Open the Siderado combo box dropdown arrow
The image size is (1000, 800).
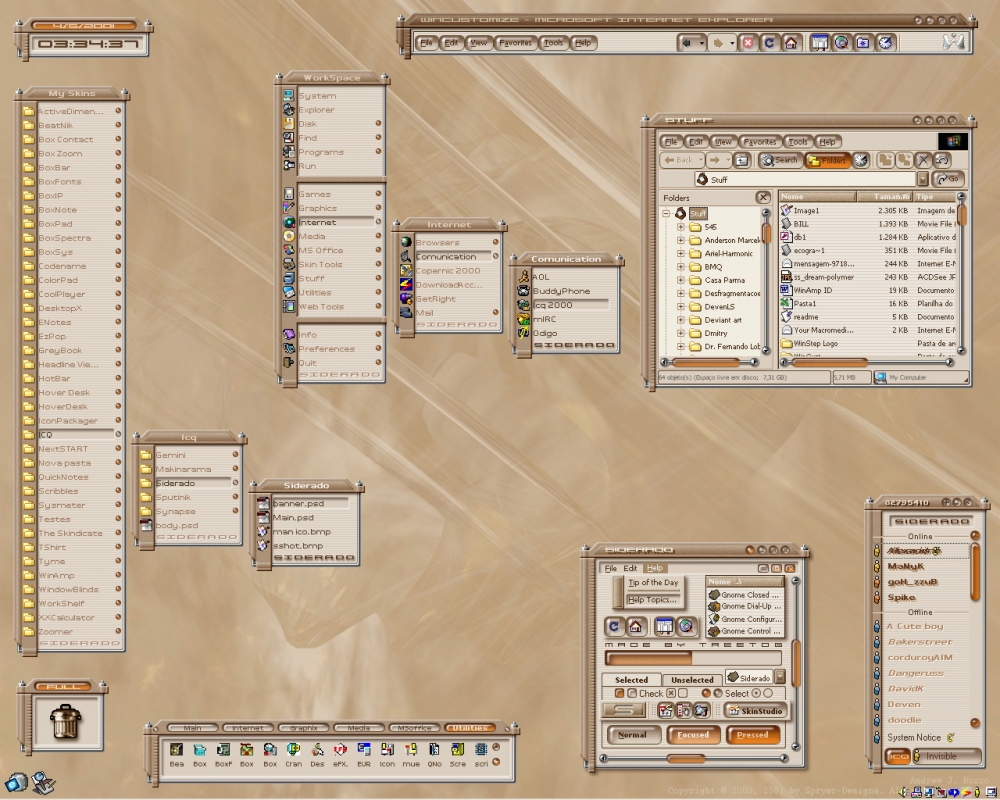tap(779, 678)
